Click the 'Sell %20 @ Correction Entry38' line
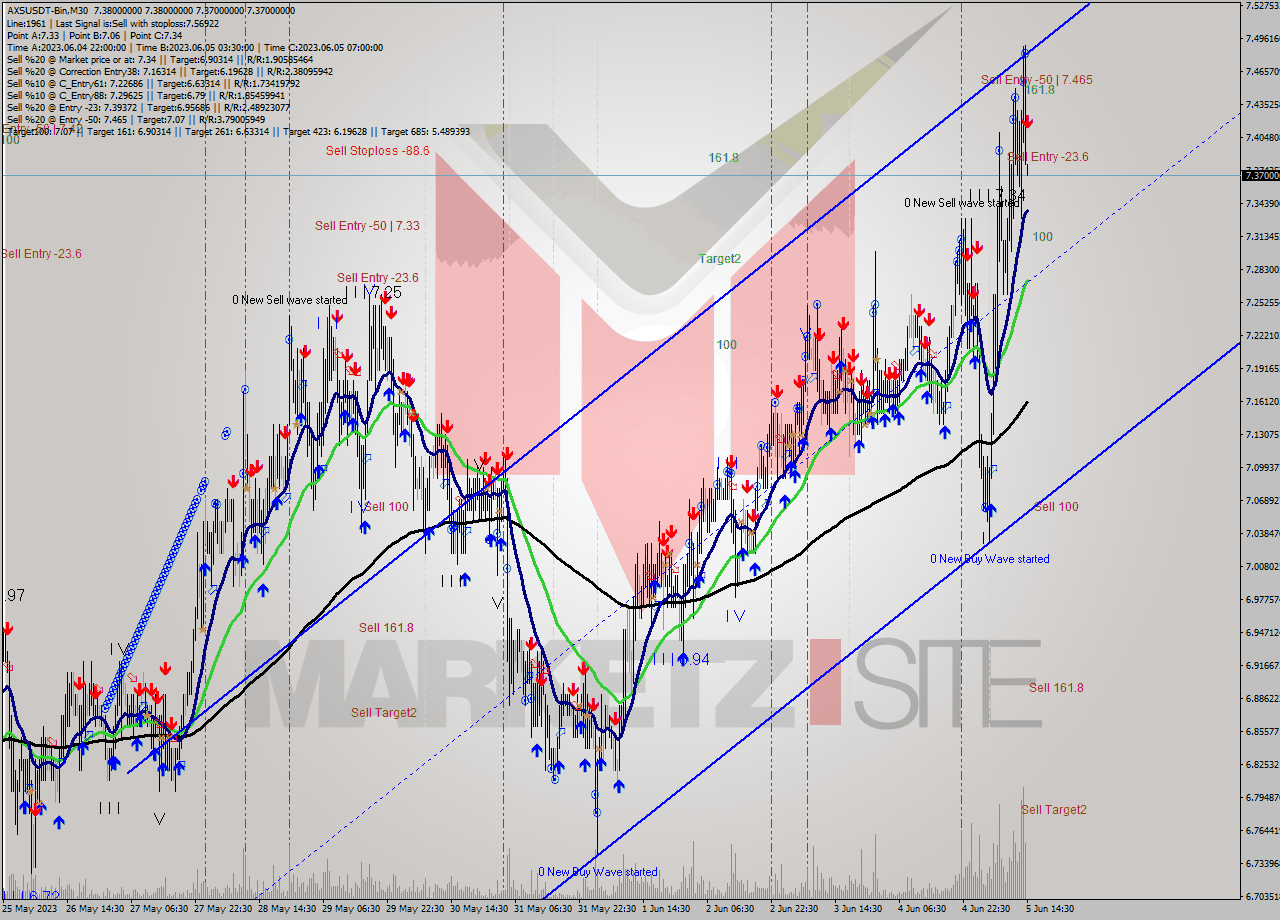1280x920 pixels. click(x=169, y=71)
